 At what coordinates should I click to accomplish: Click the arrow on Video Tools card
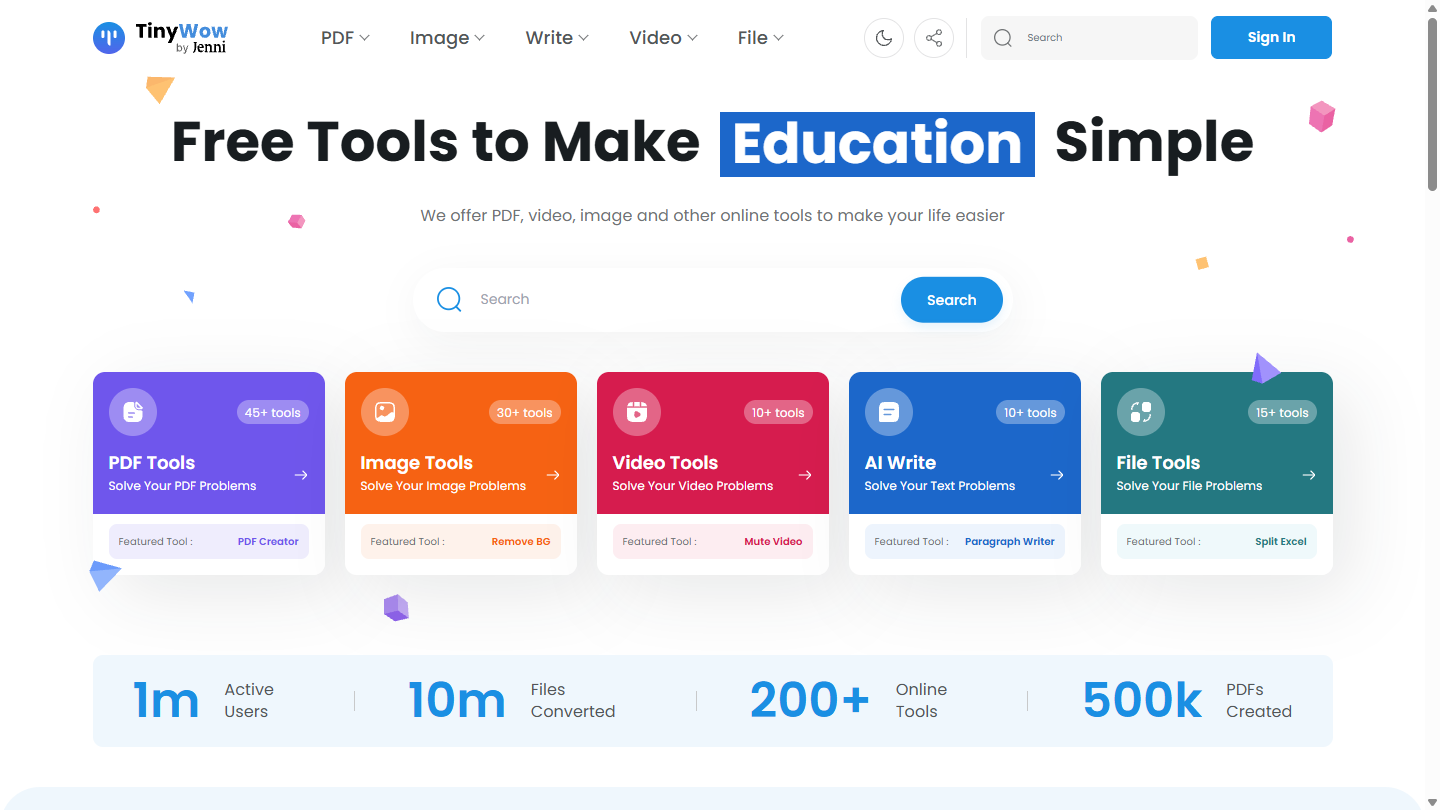tap(805, 475)
